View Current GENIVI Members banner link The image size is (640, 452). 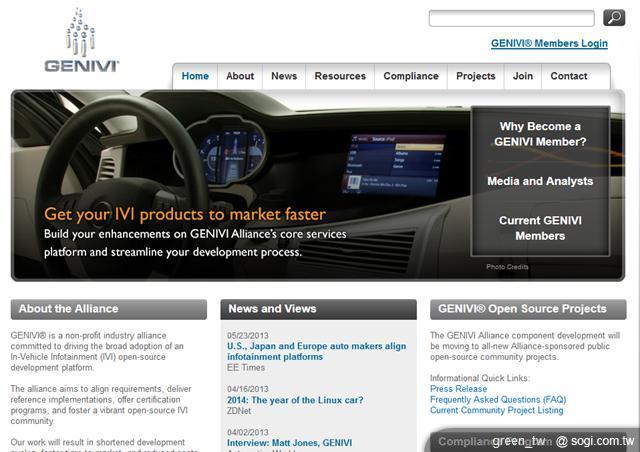click(540, 228)
